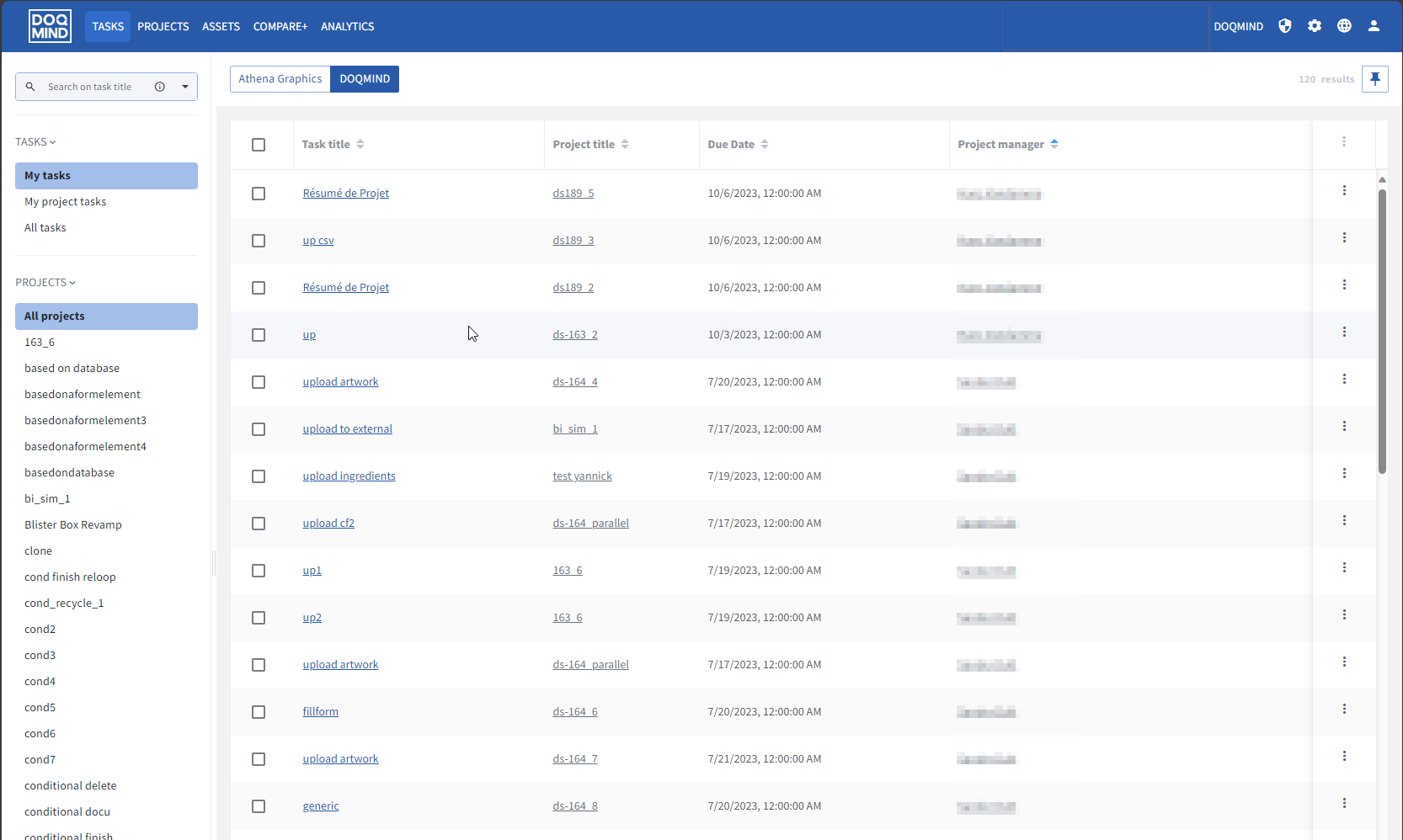Image resolution: width=1403 pixels, height=840 pixels.
Task: Click the DOQMIND logo icon
Action: pos(50,26)
